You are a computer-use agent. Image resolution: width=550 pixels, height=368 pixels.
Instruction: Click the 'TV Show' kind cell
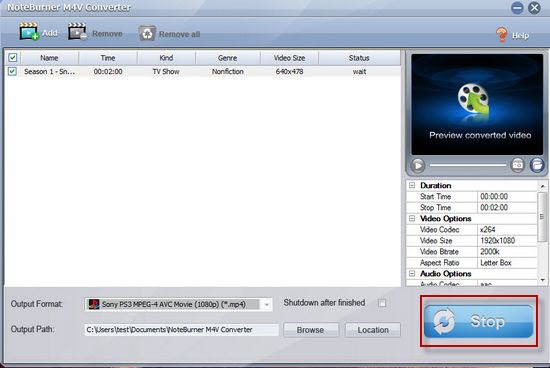(x=166, y=72)
